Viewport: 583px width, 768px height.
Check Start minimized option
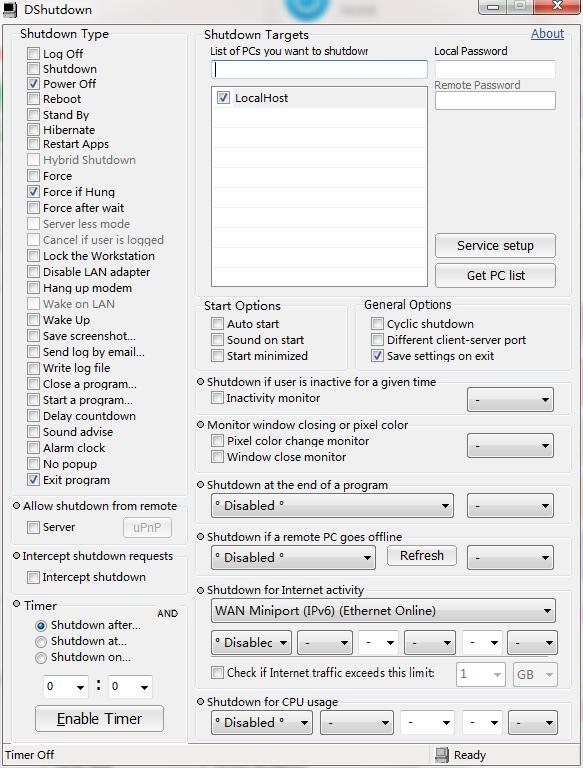click(218, 356)
